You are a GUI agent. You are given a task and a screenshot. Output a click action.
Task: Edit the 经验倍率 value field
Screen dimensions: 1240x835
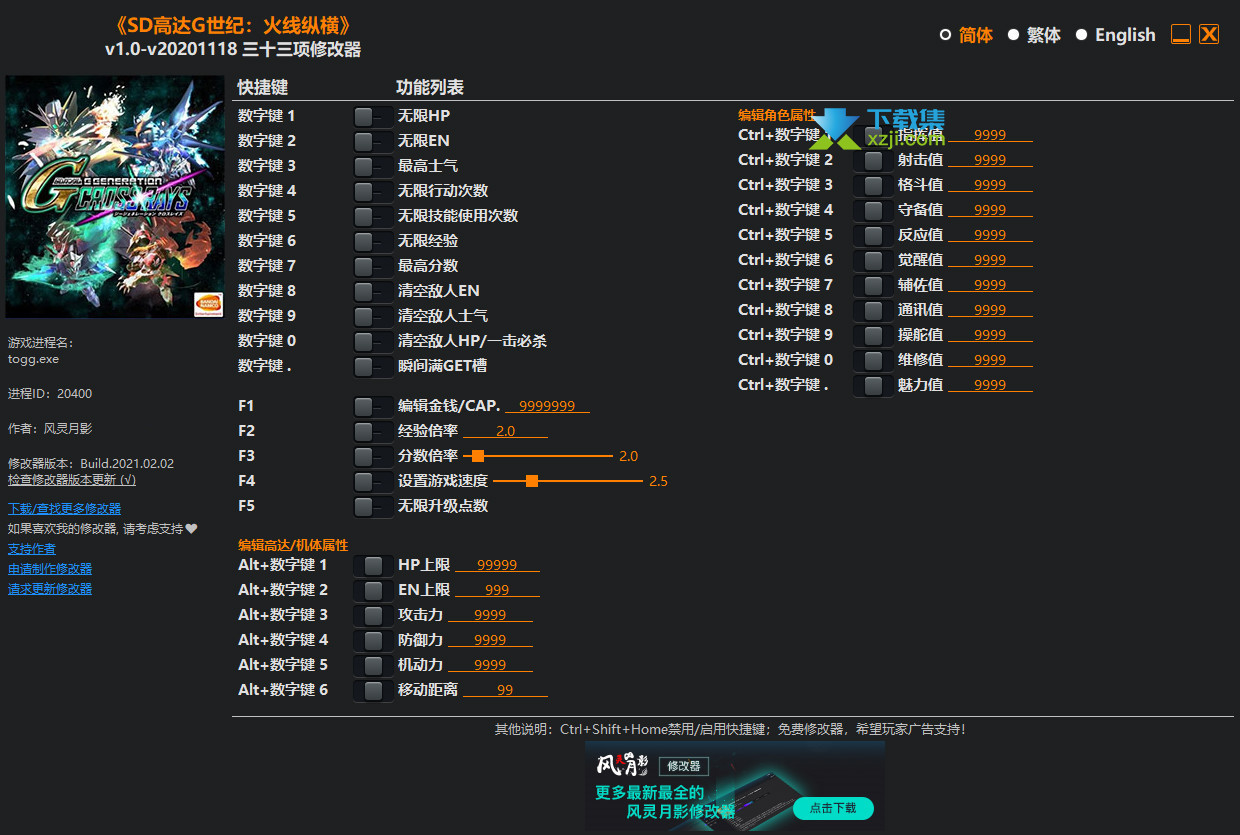tap(505, 431)
